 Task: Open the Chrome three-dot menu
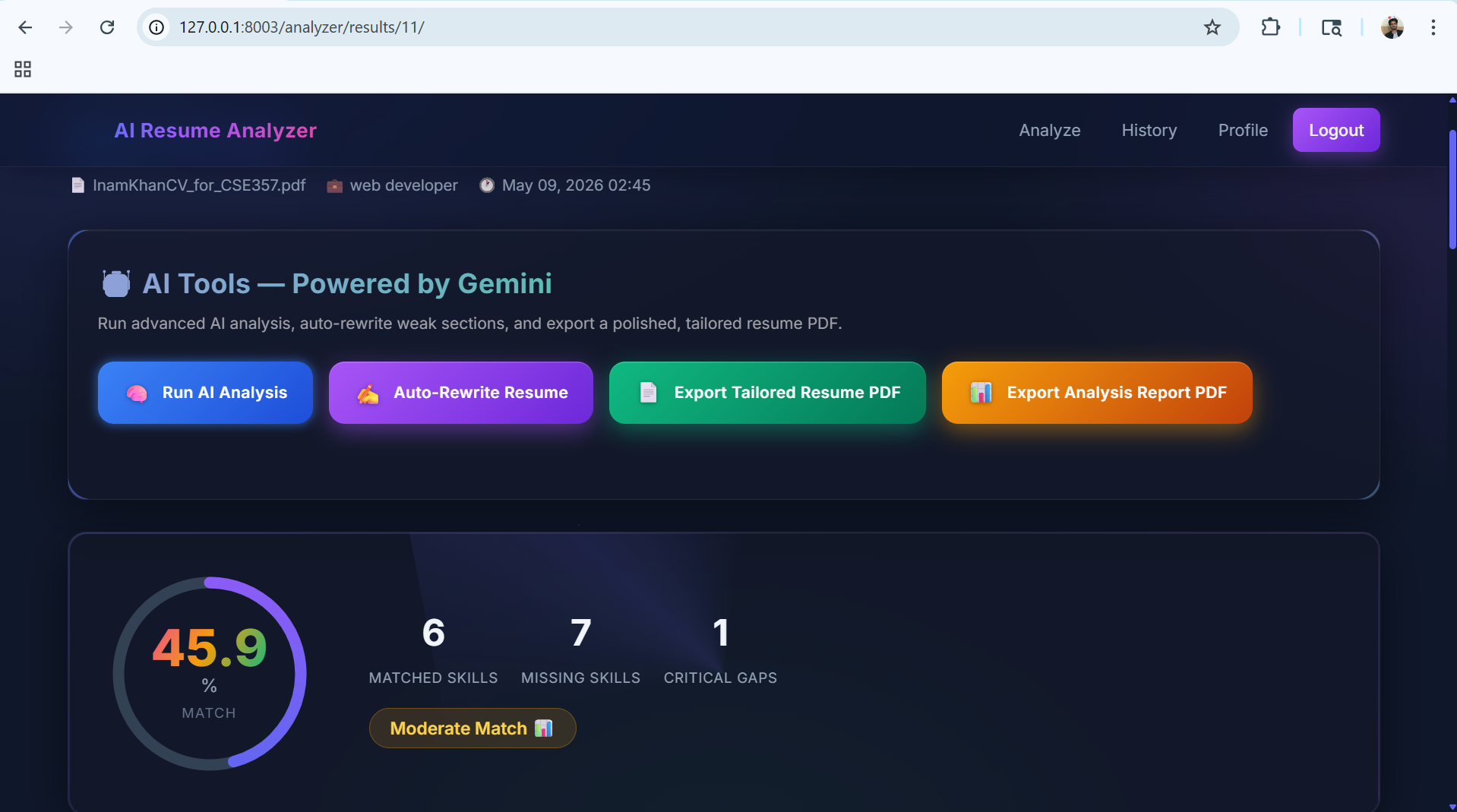1433,27
